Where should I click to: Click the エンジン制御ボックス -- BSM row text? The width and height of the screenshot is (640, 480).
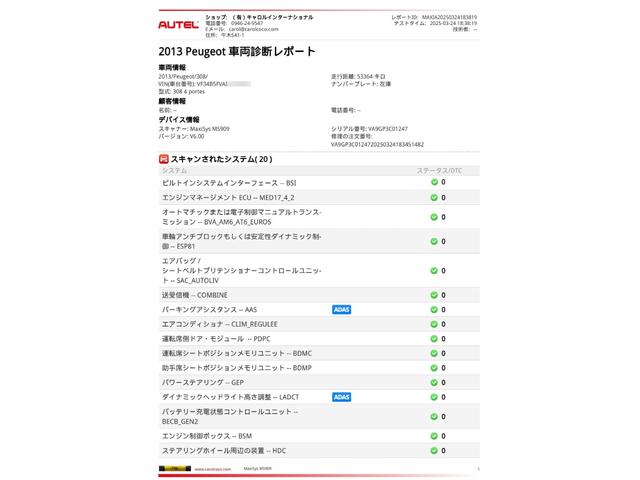(207, 436)
